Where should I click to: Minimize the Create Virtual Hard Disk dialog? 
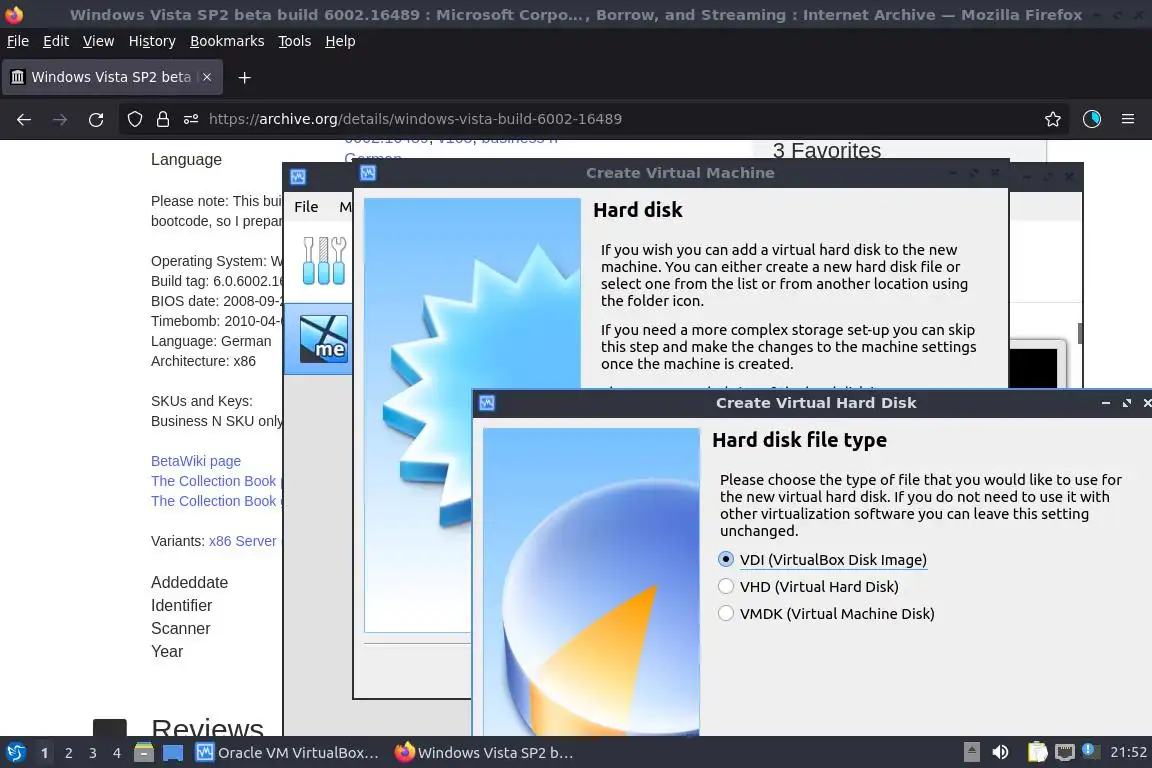1106,403
